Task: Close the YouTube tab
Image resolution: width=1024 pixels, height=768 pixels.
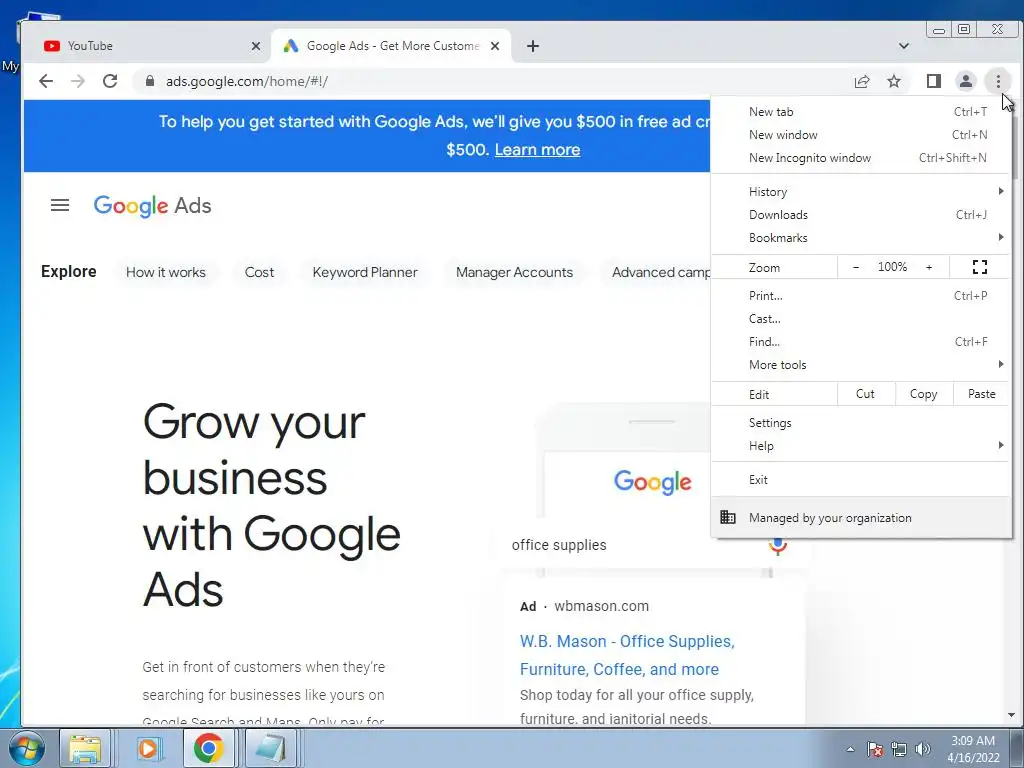Action: click(255, 46)
